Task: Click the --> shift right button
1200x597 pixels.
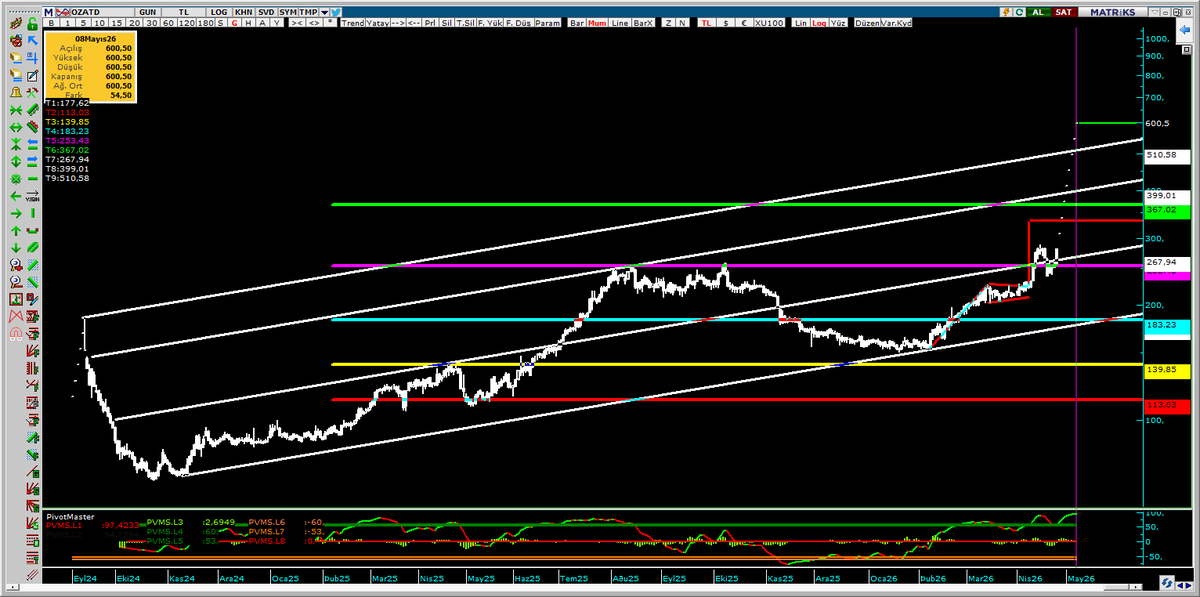Action: (398, 23)
